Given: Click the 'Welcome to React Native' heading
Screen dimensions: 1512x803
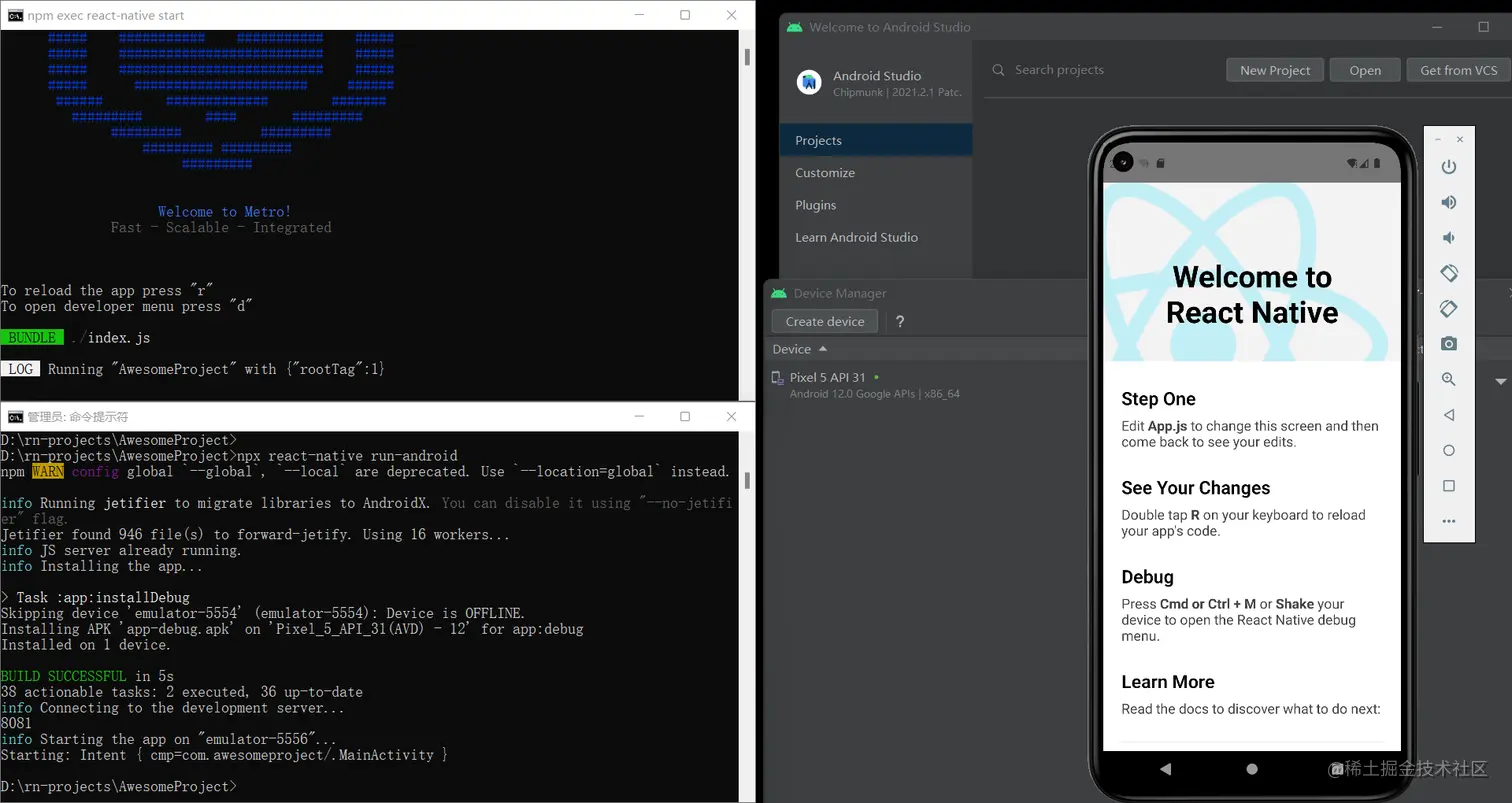Looking at the screenshot, I should pos(1251,295).
